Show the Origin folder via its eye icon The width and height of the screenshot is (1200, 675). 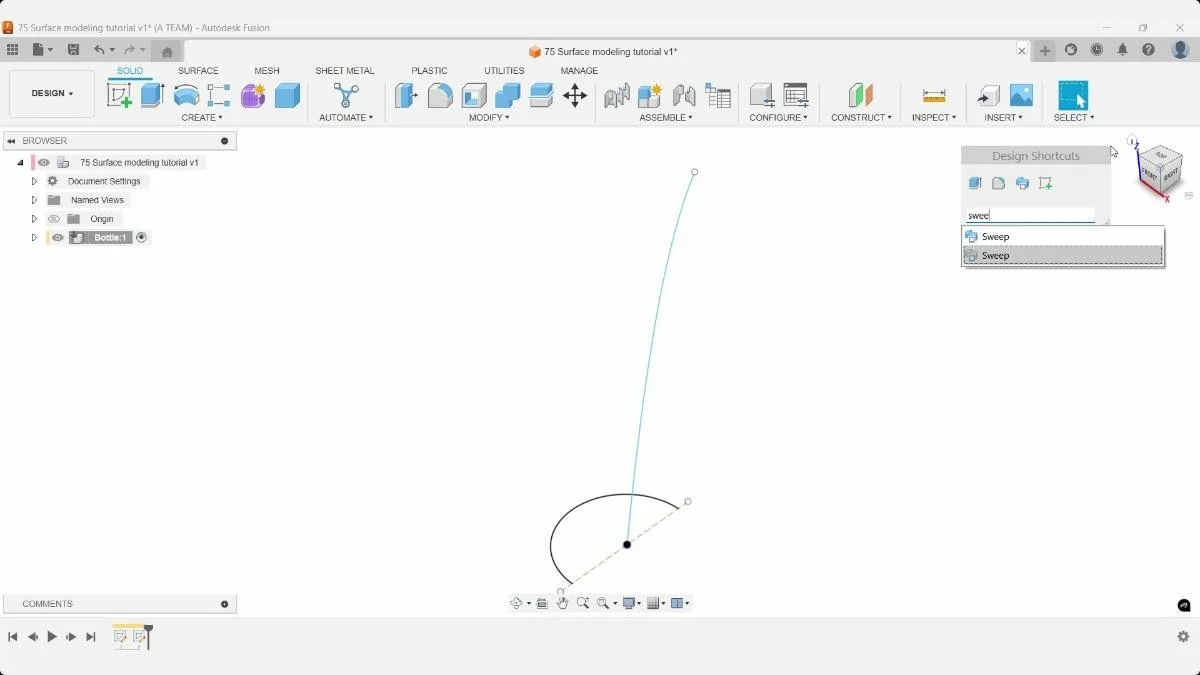pos(54,219)
